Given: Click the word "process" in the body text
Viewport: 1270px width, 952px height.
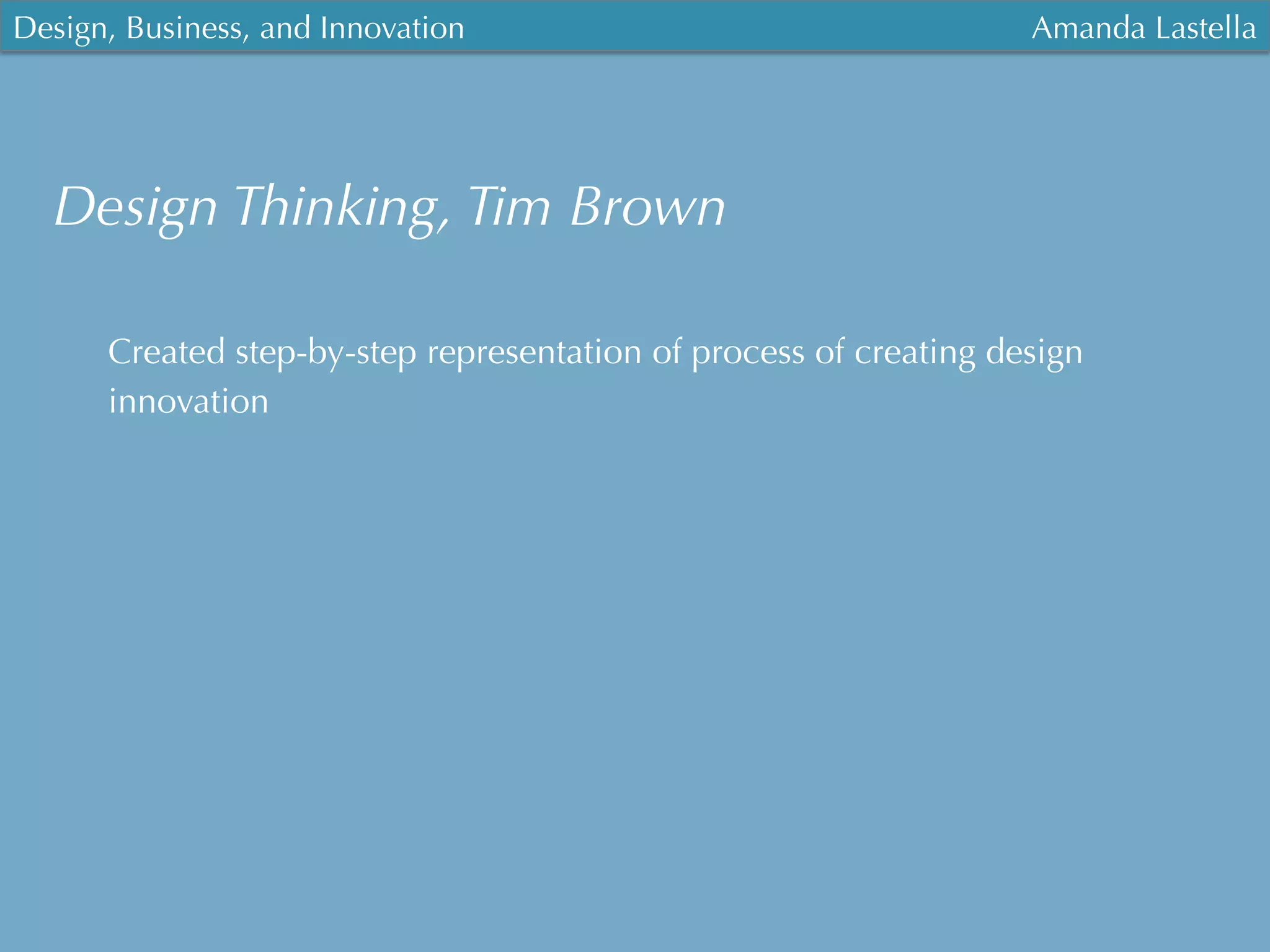Looking at the screenshot, I should pos(747,352).
